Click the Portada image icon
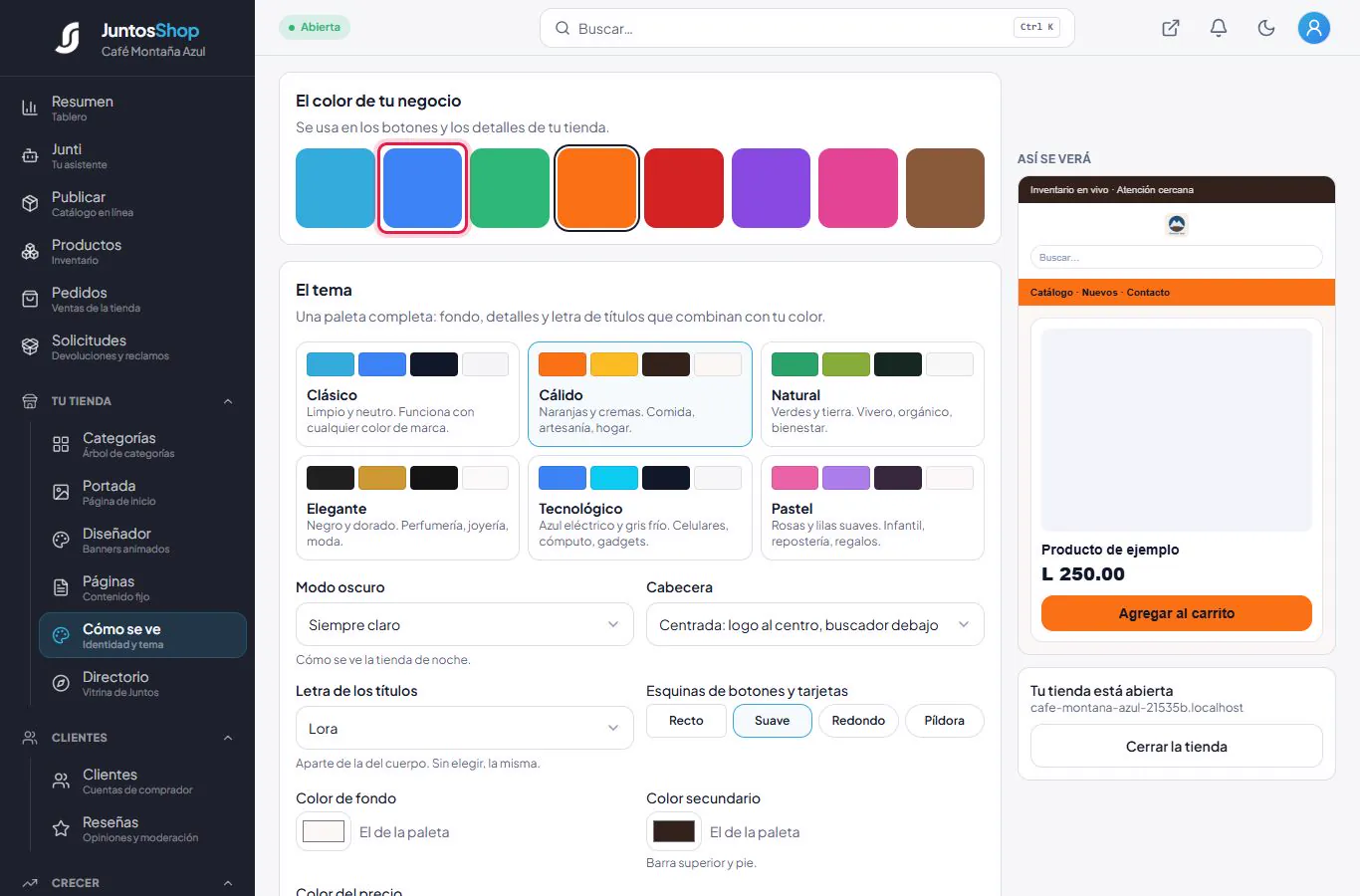This screenshot has height=896, width=1360. coord(61,492)
